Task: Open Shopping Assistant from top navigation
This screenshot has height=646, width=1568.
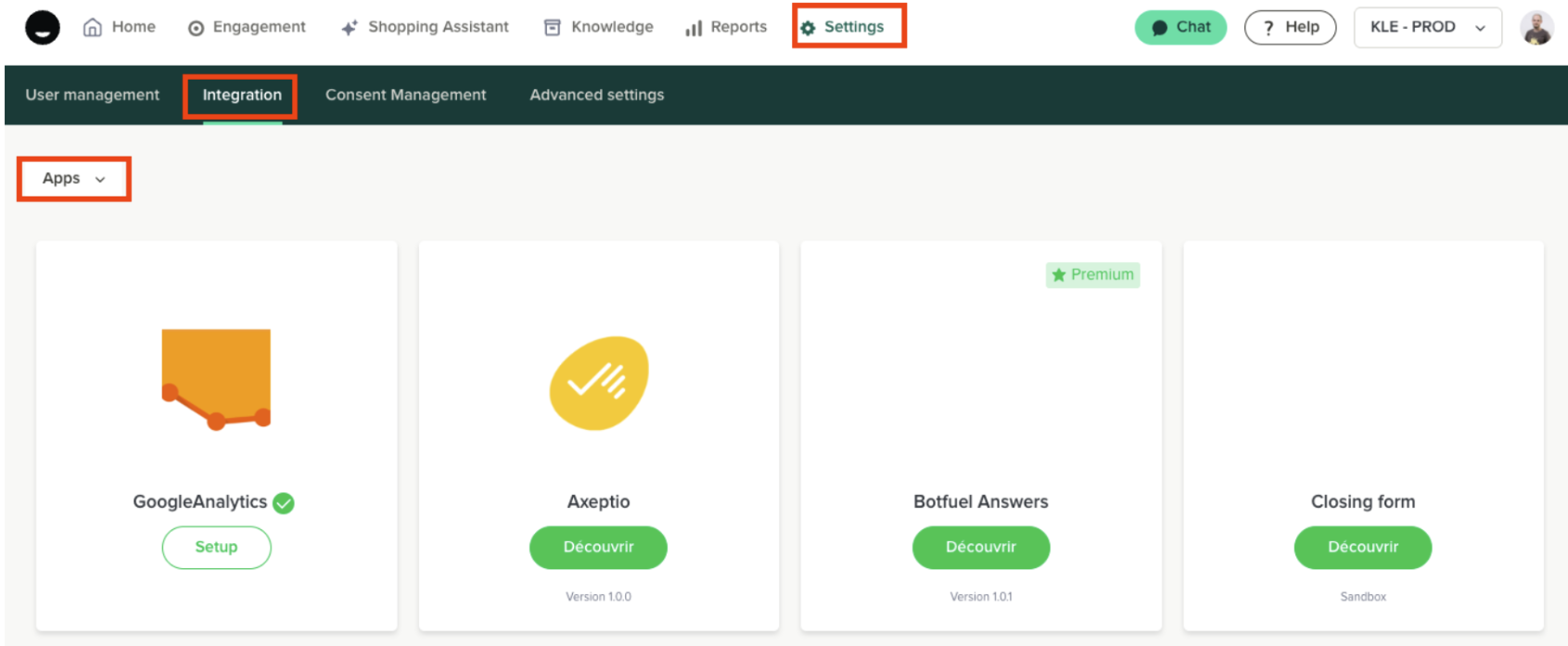Action: (425, 27)
